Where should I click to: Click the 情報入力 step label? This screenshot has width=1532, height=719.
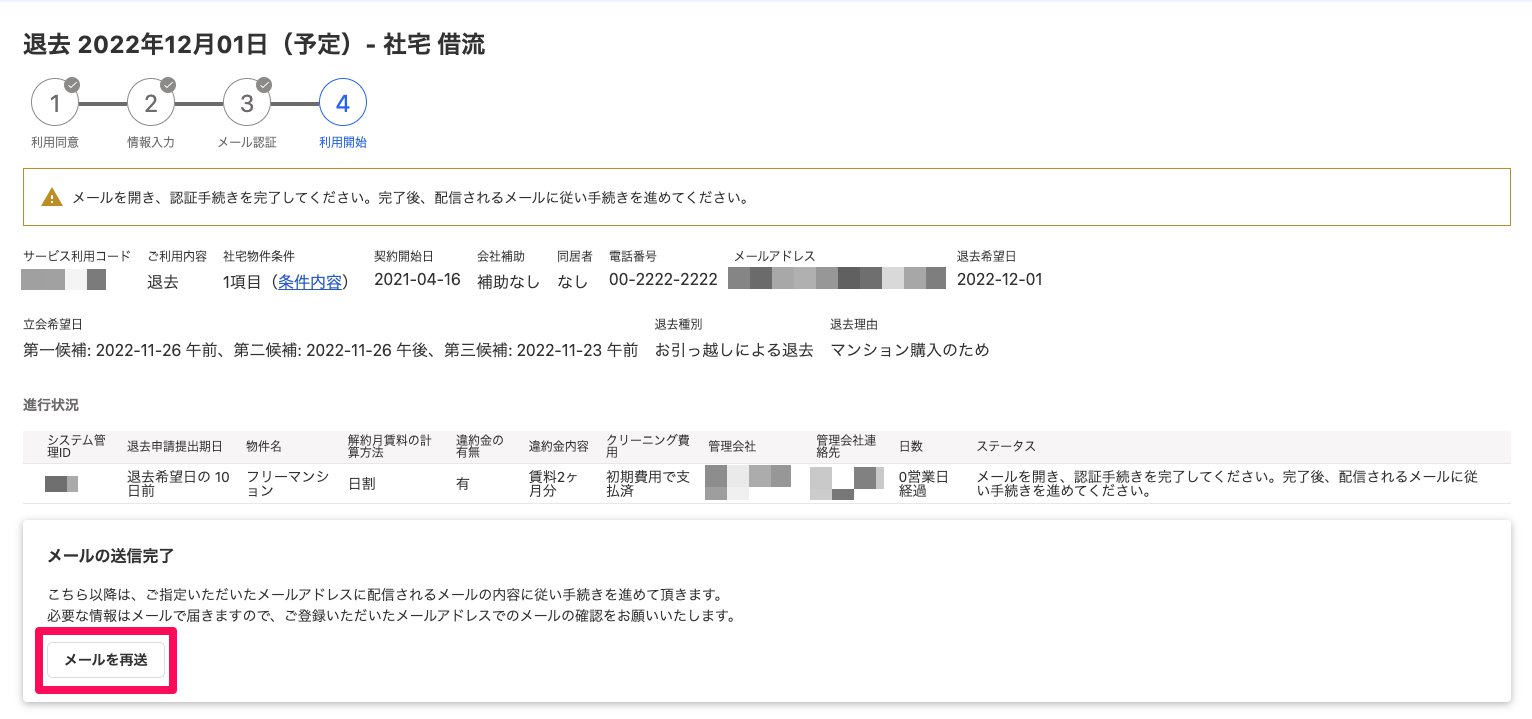[x=151, y=142]
